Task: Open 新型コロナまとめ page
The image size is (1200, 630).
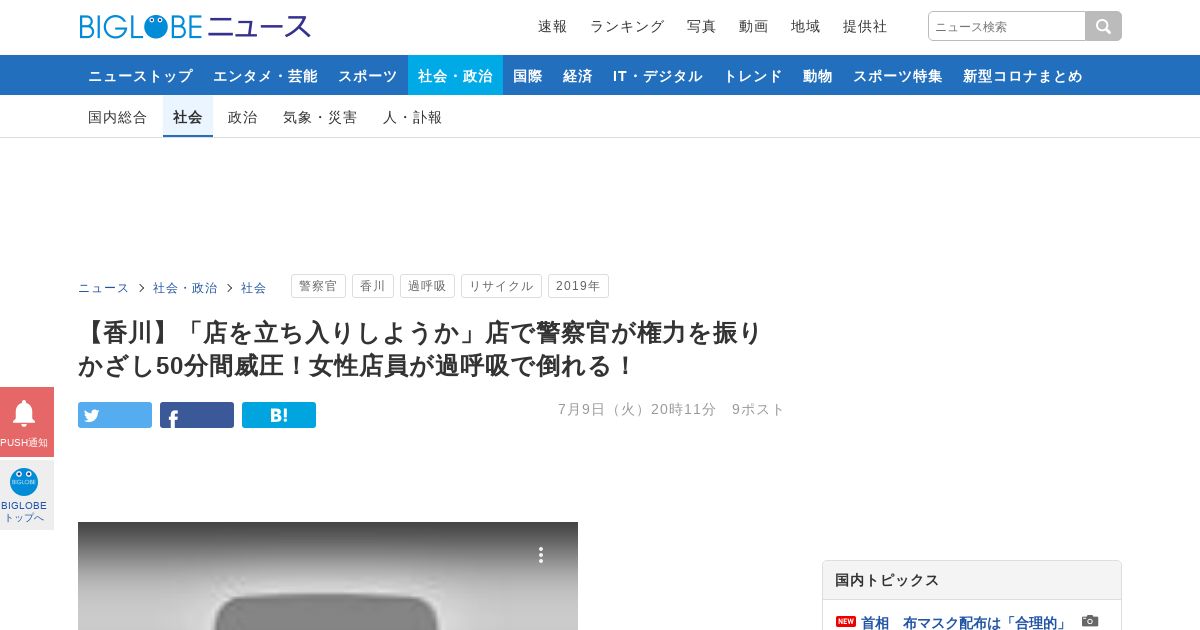Action: point(1023,75)
